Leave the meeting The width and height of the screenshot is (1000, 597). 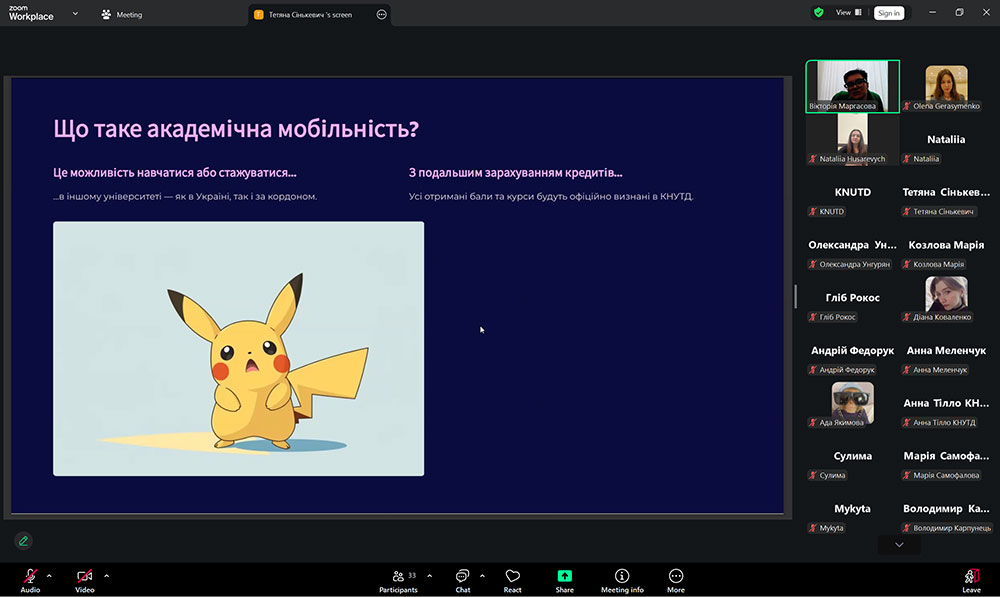(971, 578)
